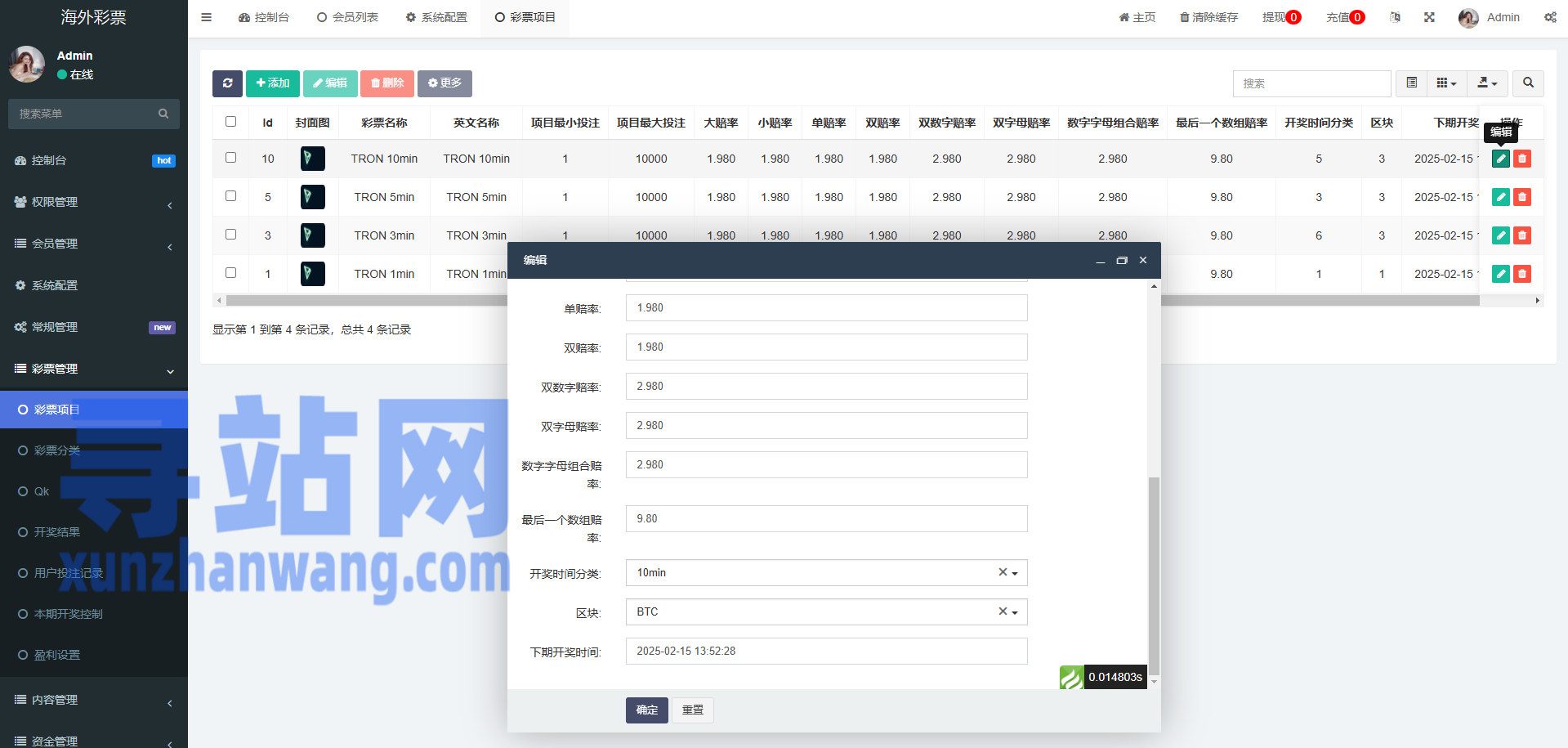Image resolution: width=1568 pixels, height=748 pixels.
Task: Click the table horizontal scrollbar
Action: coord(853,301)
